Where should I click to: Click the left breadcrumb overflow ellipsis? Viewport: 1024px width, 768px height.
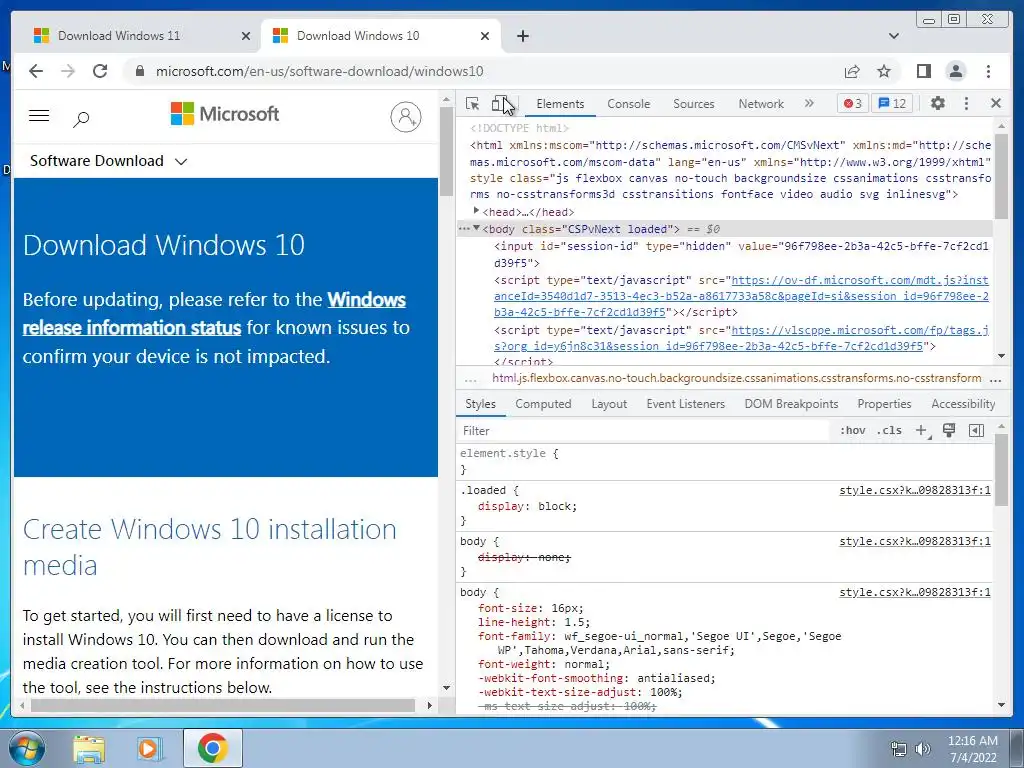tap(470, 379)
